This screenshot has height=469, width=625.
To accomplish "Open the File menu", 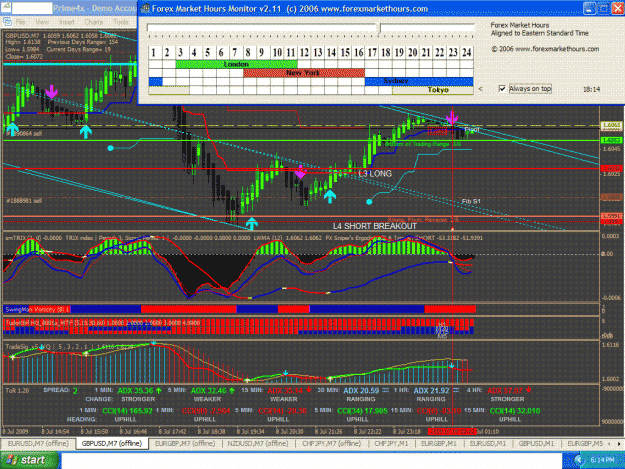I will coord(20,22).
